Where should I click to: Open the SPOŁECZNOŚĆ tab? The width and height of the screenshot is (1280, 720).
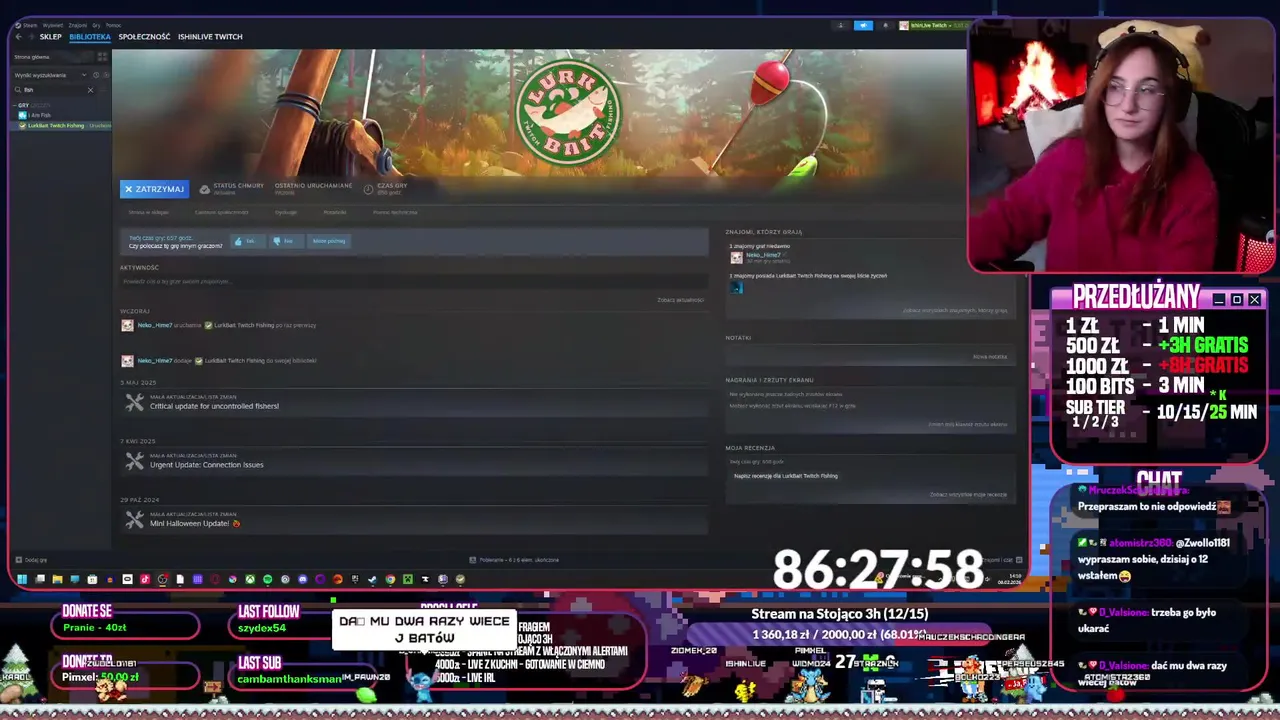pyautogui.click(x=144, y=37)
